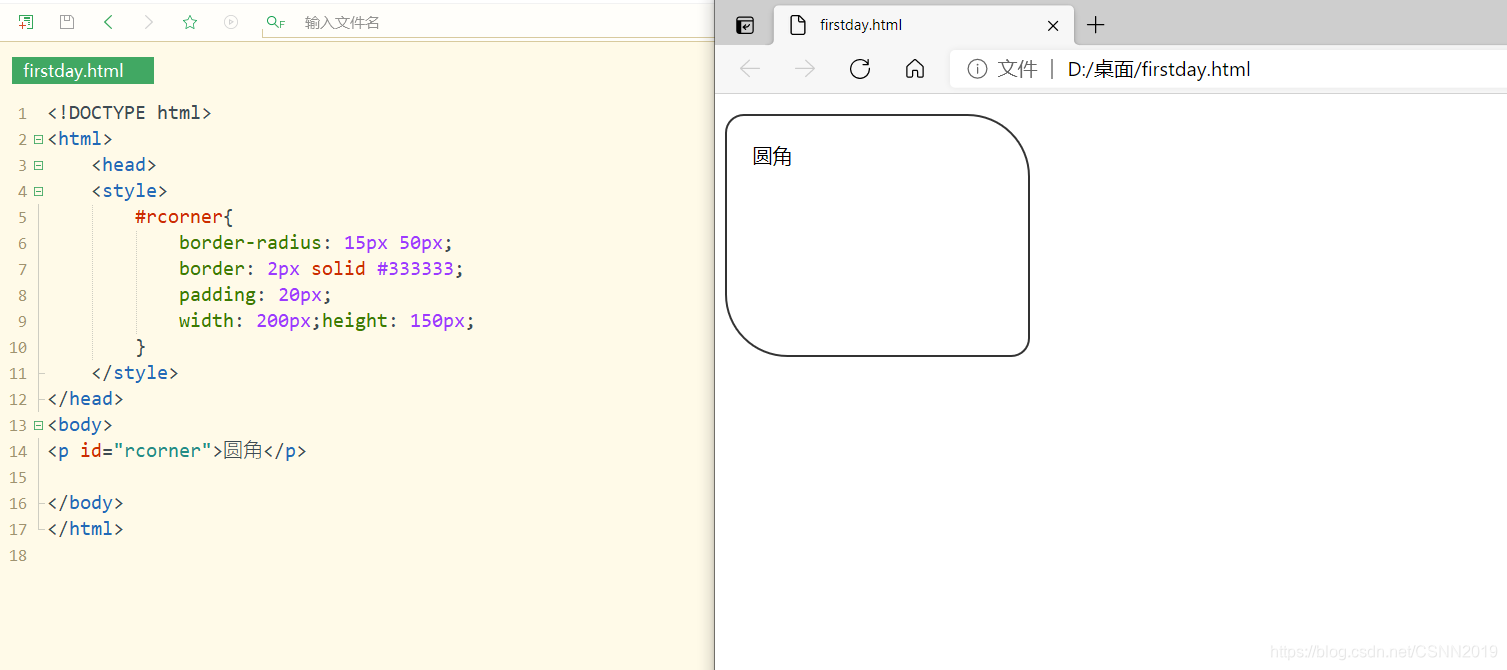The height and width of the screenshot is (670, 1507).
Task: Go back with the editor's green left arrow
Action: [x=108, y=22]
